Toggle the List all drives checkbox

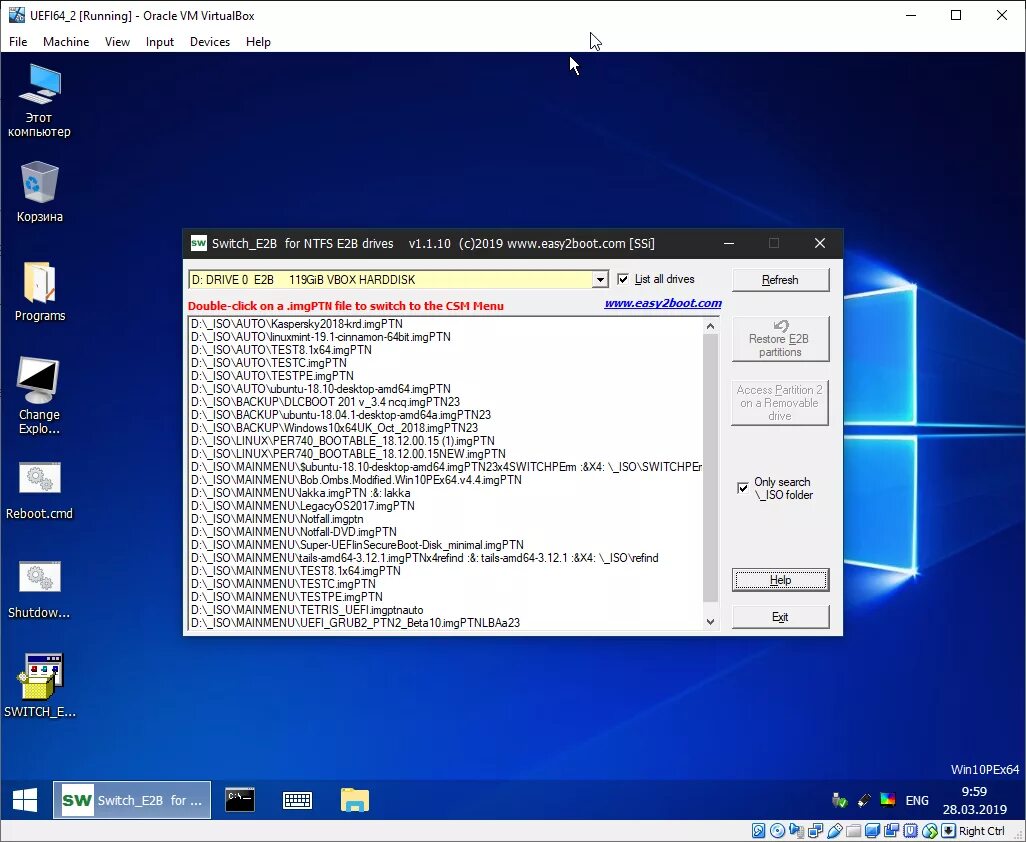click(x=623, y=279)
